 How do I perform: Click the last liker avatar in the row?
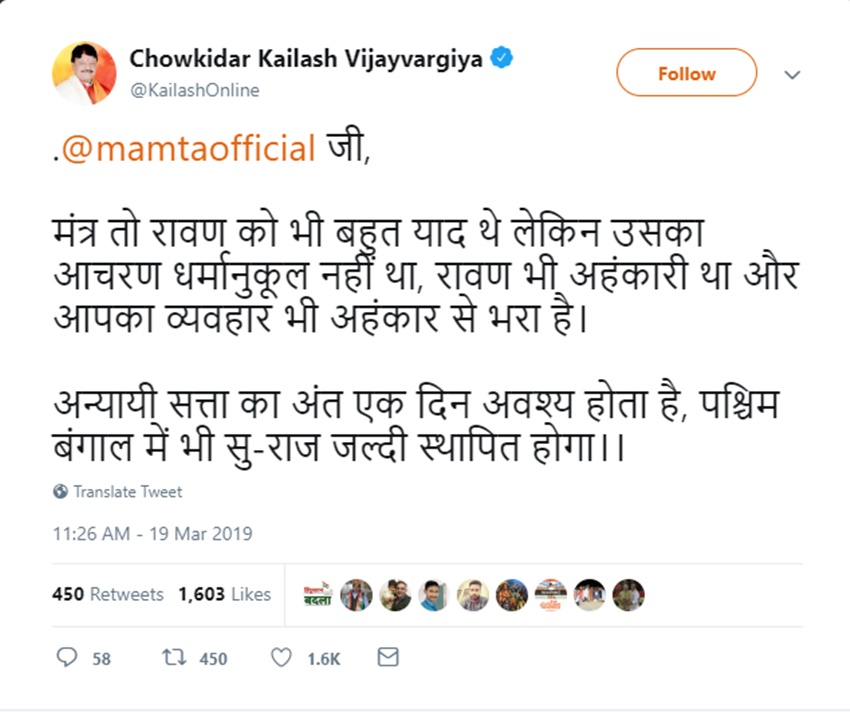point(628,595)
